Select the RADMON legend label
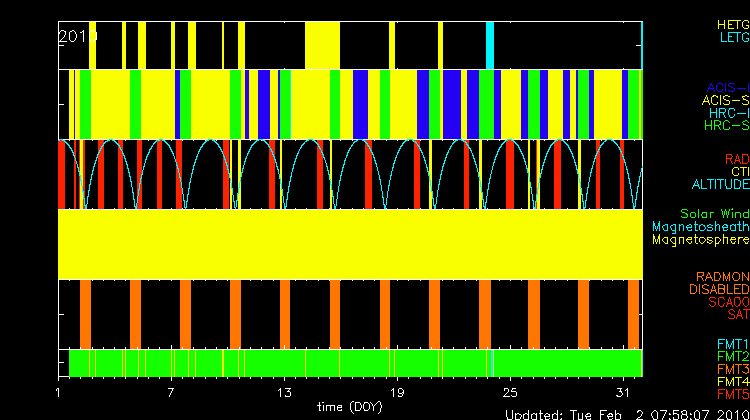750x420 pixels. point(723,277)
